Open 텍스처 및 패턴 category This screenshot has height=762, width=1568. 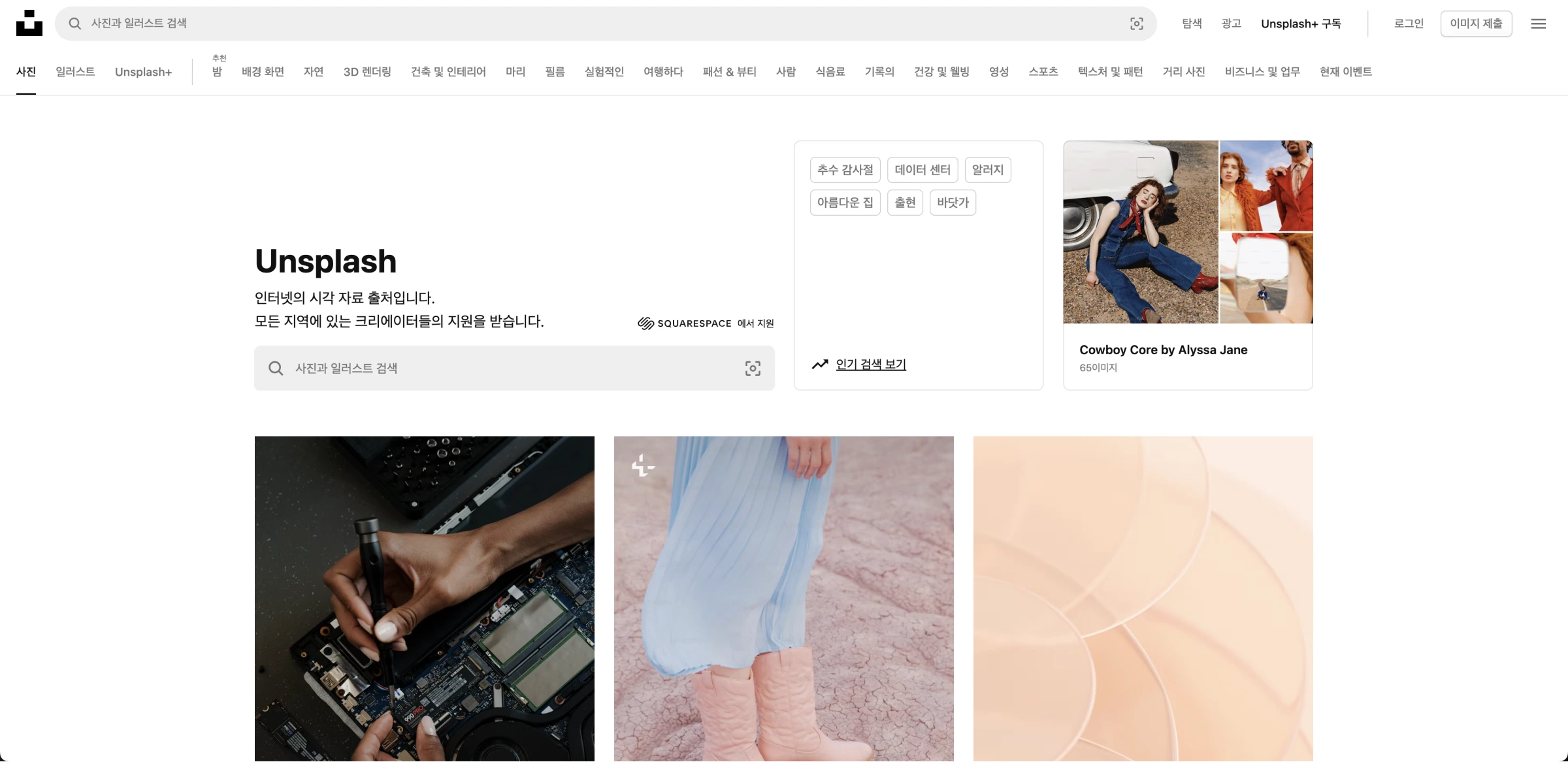tap(1111, 72)
